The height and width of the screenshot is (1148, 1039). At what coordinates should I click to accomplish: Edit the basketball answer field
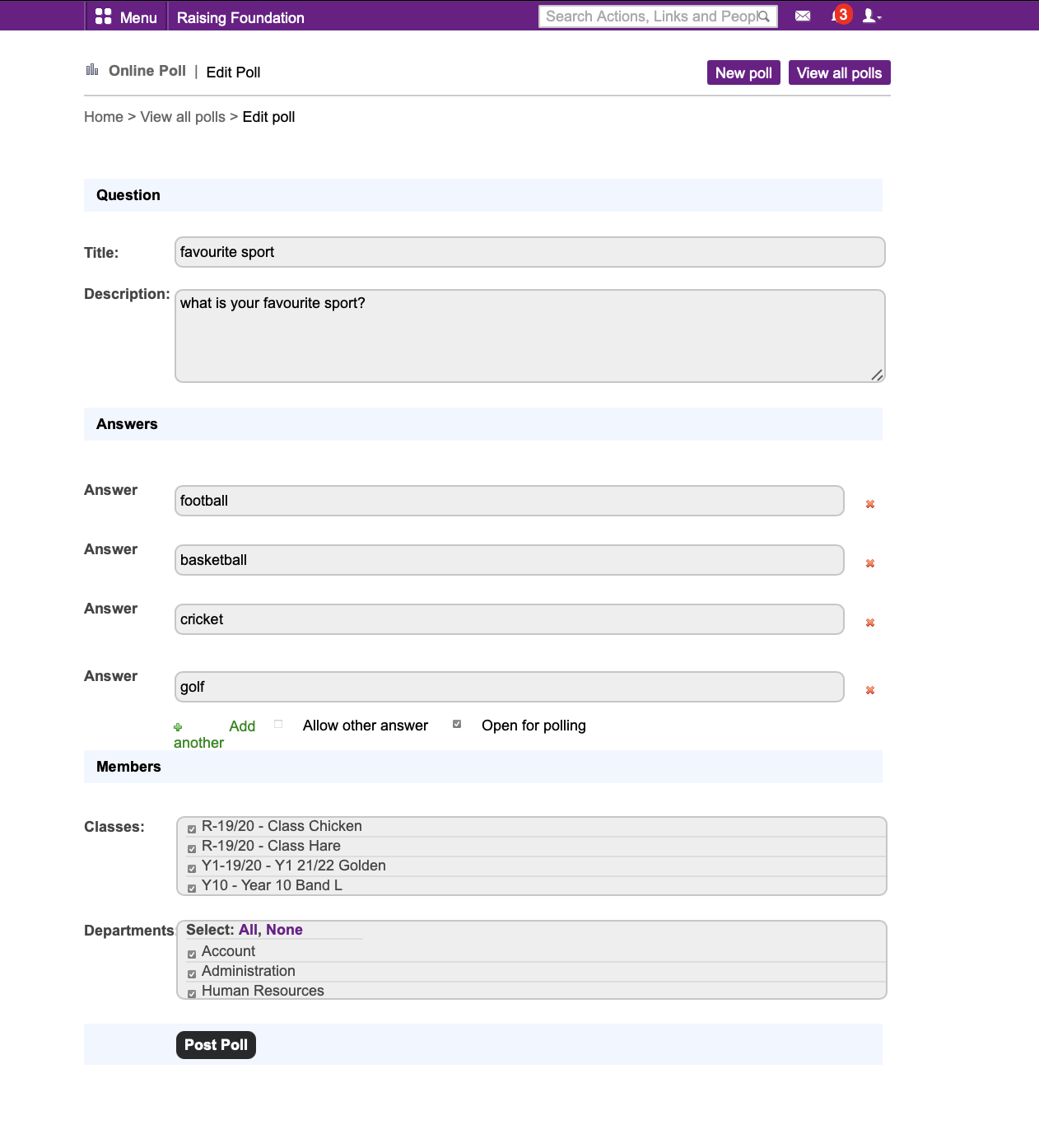[x=510, y=560]
